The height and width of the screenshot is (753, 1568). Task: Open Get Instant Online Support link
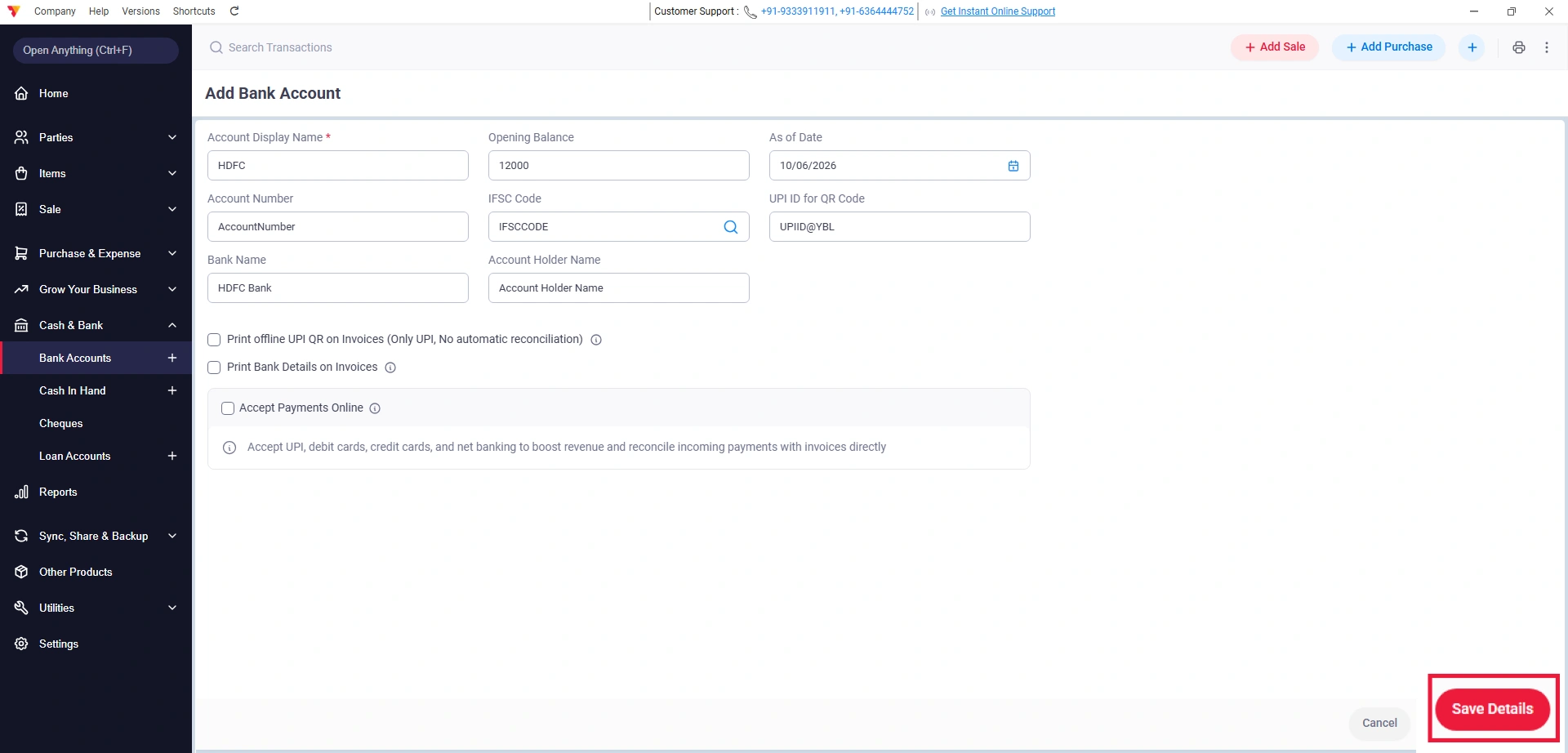point(998,11)
